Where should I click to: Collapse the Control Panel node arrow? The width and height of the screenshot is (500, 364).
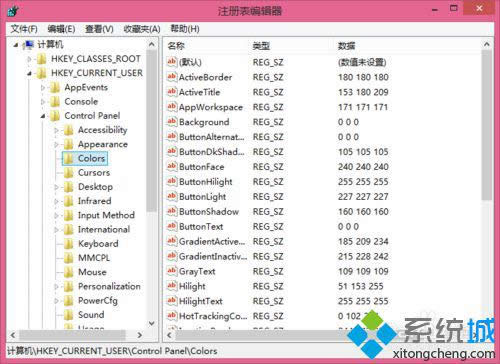pos(43,116)
